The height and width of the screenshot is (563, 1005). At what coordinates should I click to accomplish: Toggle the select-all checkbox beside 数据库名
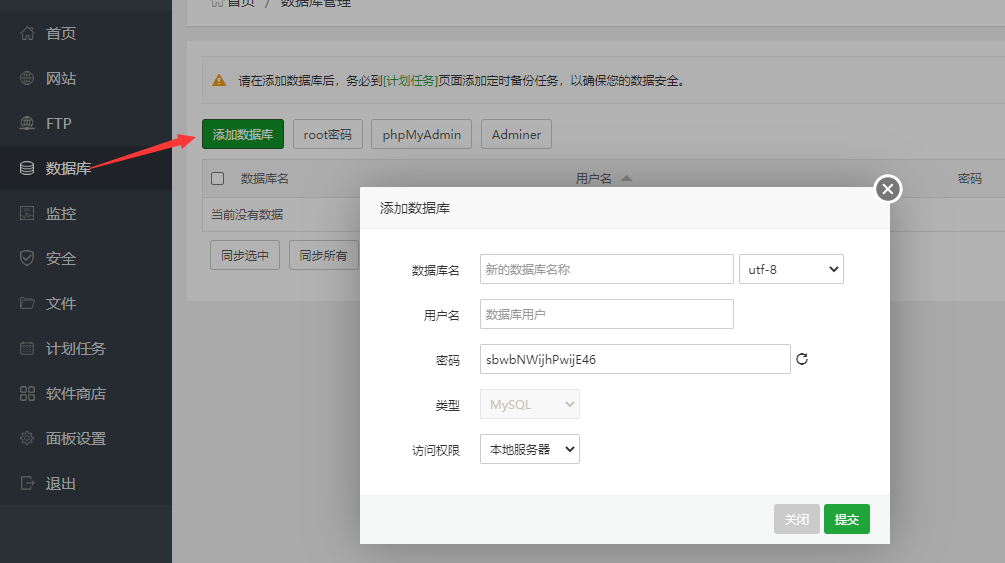pyautogui.click(x=218, y=179)
